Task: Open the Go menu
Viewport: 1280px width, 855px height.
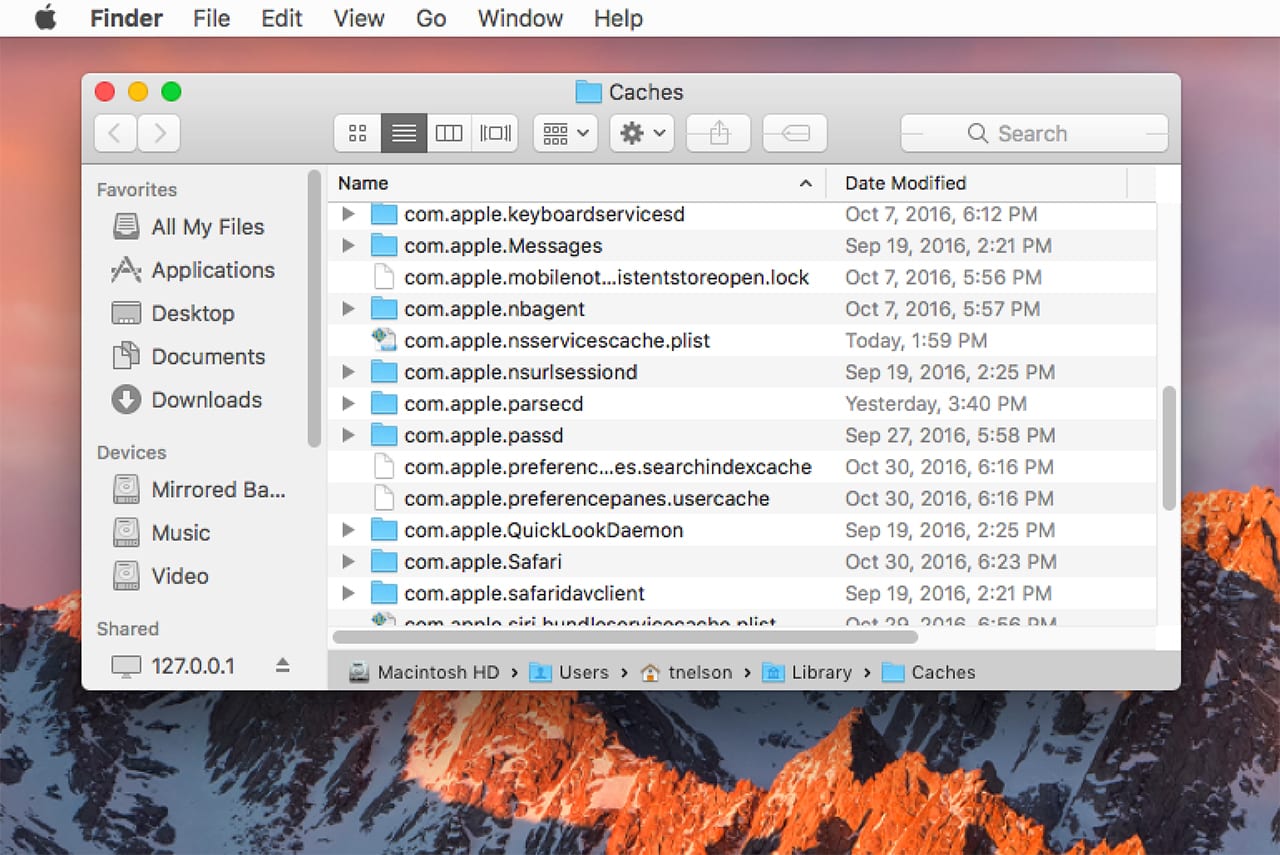Action: pos(431,18)
